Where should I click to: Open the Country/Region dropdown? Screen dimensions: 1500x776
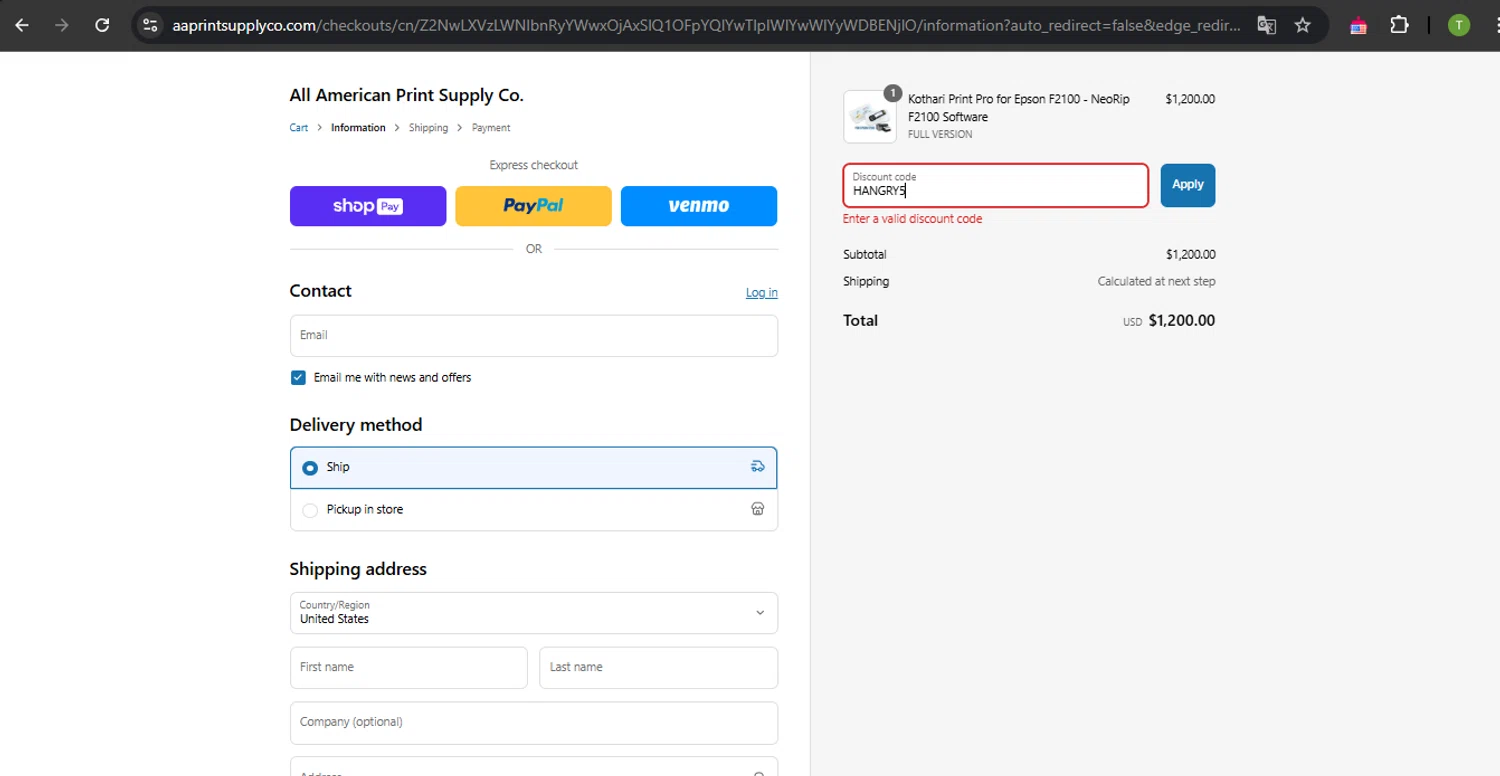point(534,613)
